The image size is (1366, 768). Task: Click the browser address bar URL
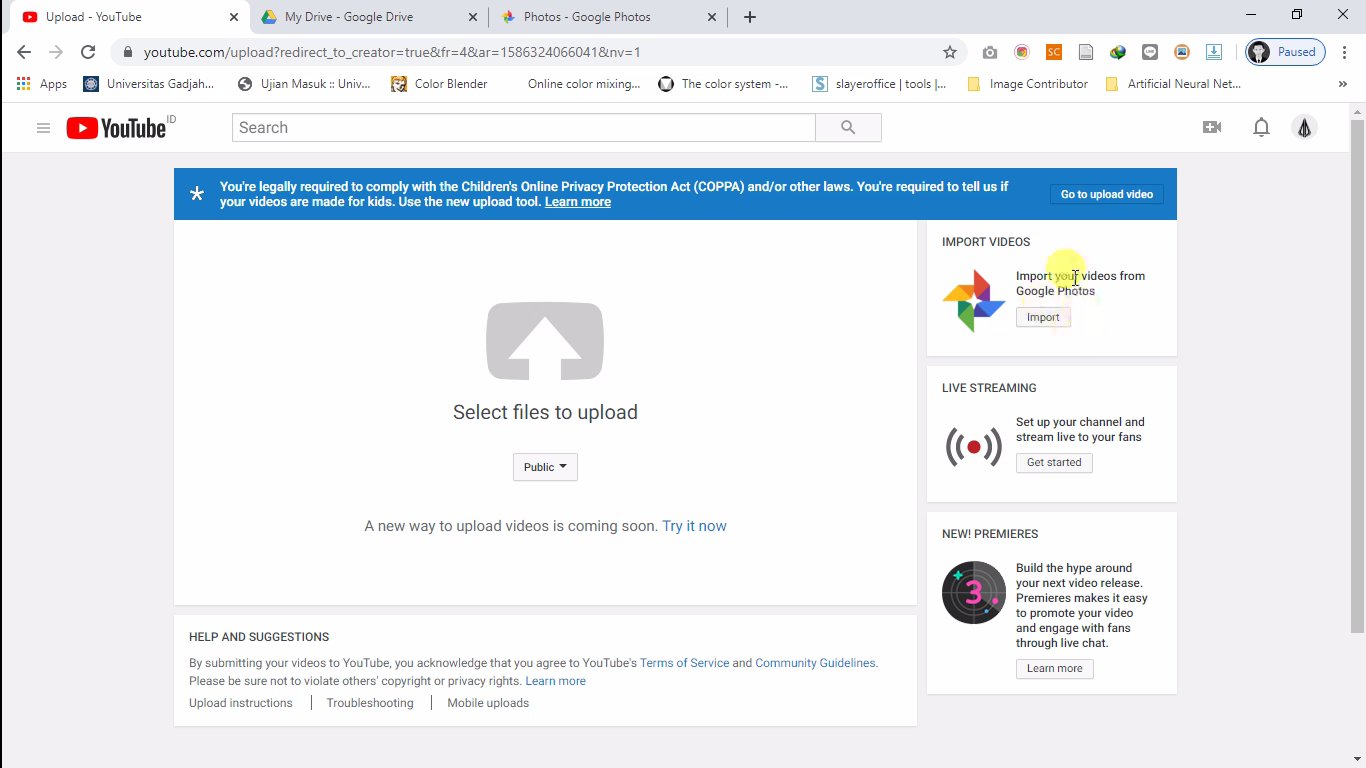[392, 52]
